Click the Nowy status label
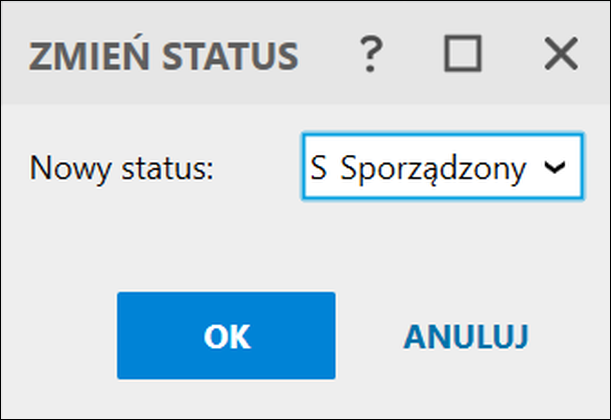Image resolution: width=611 pixels, height=420 pixels. tap(122, 168)
